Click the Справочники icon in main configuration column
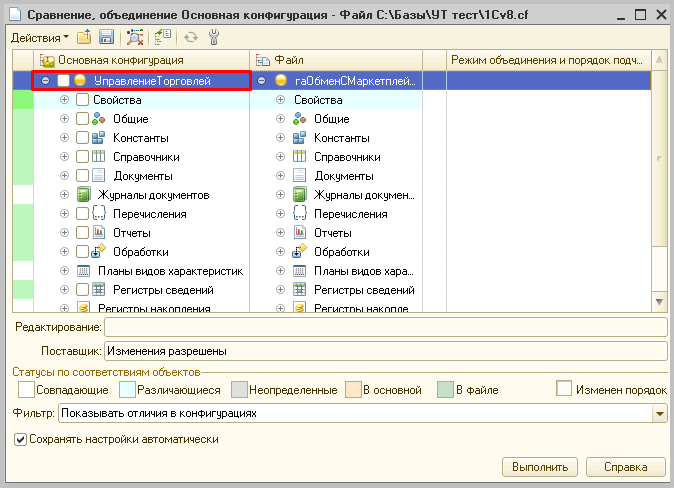Image resolution: width=674 pixels, height=488 pixels. [98, 157]
